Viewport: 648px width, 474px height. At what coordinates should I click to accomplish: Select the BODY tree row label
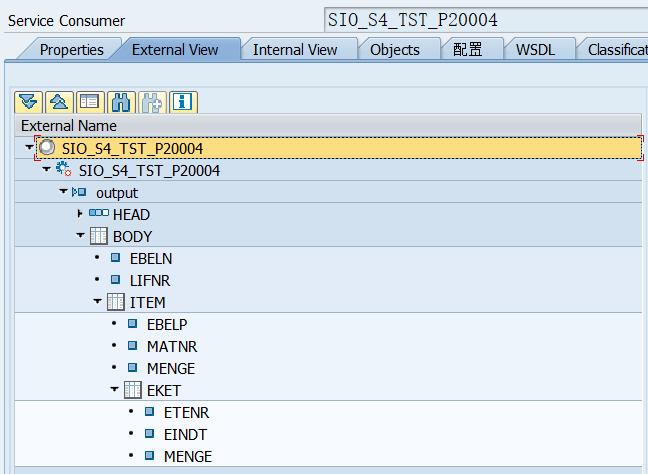[x=132, y=236]
